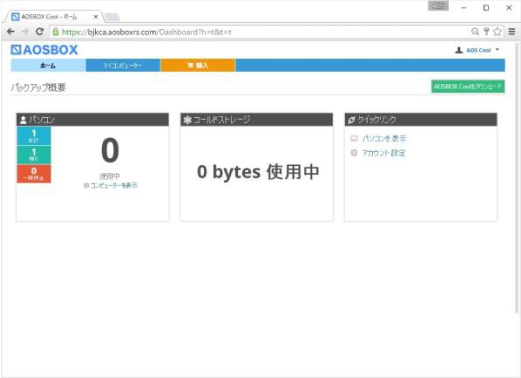Image resolution: width=521 pixels, height=378 pixels.
Task: Click the パソコンを表示 quick link
Action: pos(384,138)
